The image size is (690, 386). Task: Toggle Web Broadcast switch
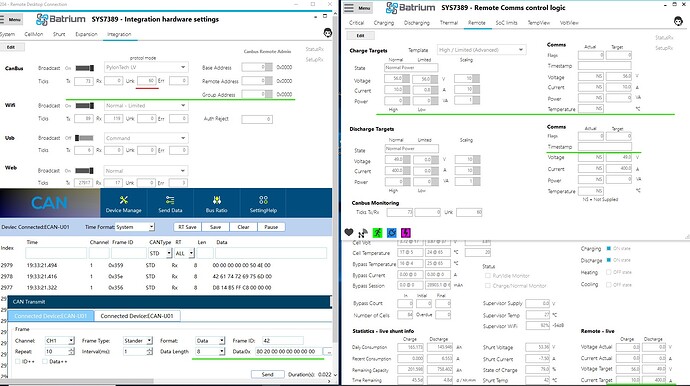[84, 171]
